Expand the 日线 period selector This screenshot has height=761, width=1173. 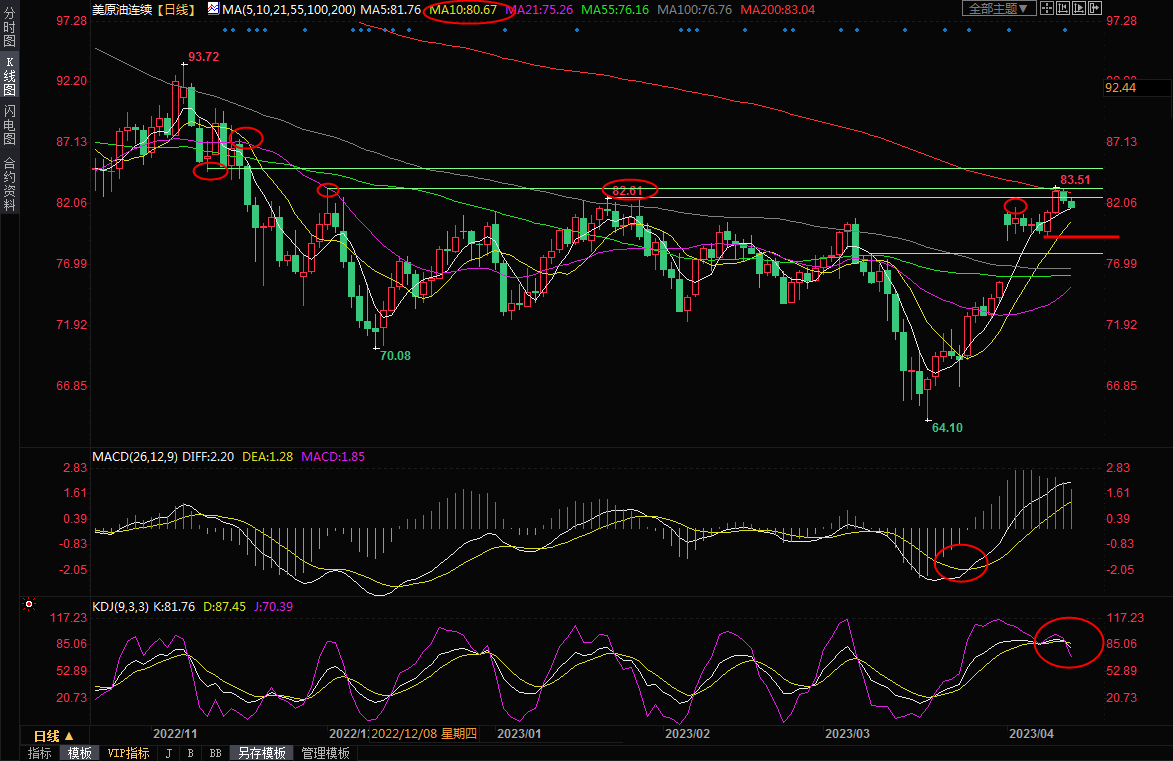click(x=54, y=736)
